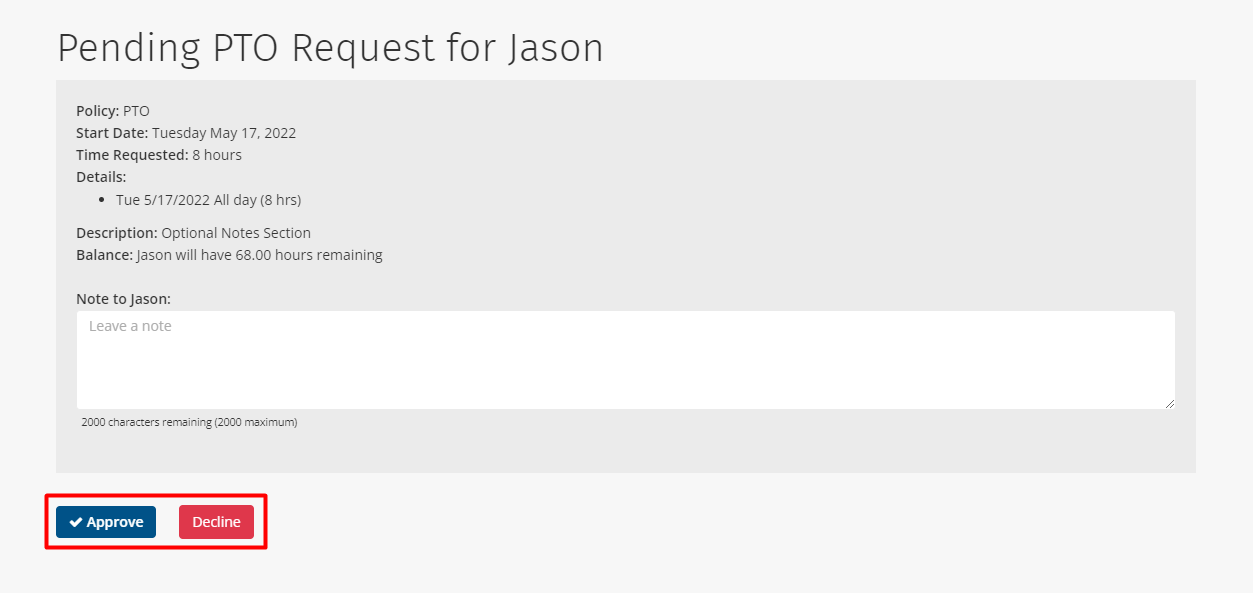
Task: Click the Time Requested 8 hours text
Action: click(x=159, y=155)
